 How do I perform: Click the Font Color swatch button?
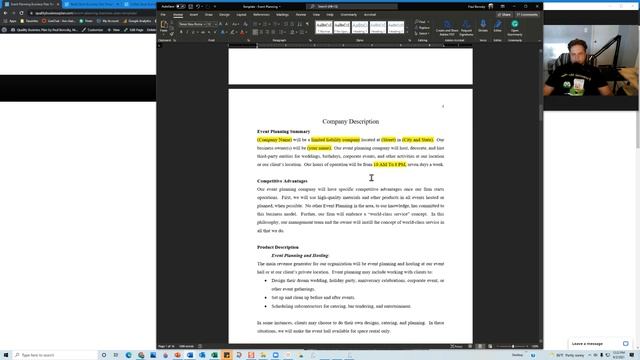click(x=242, y=32)
